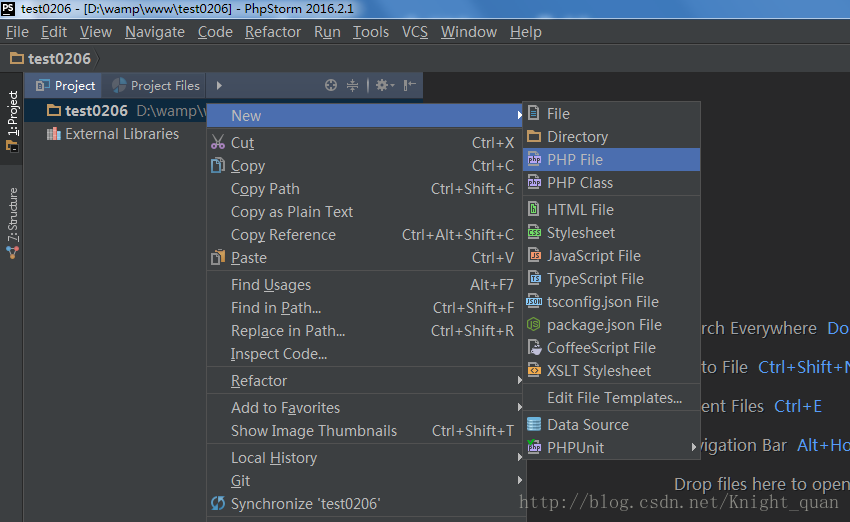Image resolution: width=850 pixels, height=522 pixels.
Task: Click the XSLT Stylesheet icon
Action: (x=535, y=370)
